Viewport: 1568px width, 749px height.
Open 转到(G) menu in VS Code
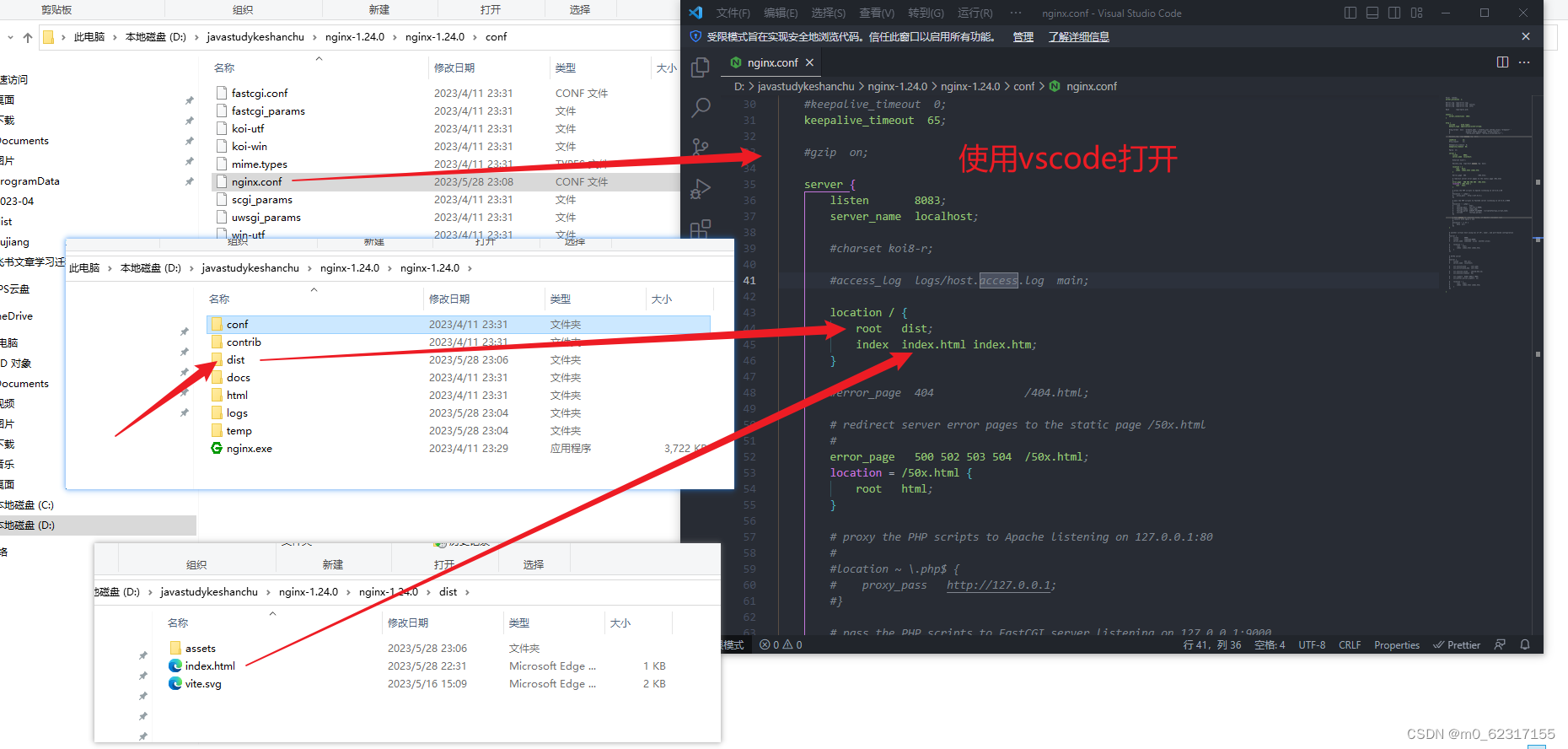point(926,13)
